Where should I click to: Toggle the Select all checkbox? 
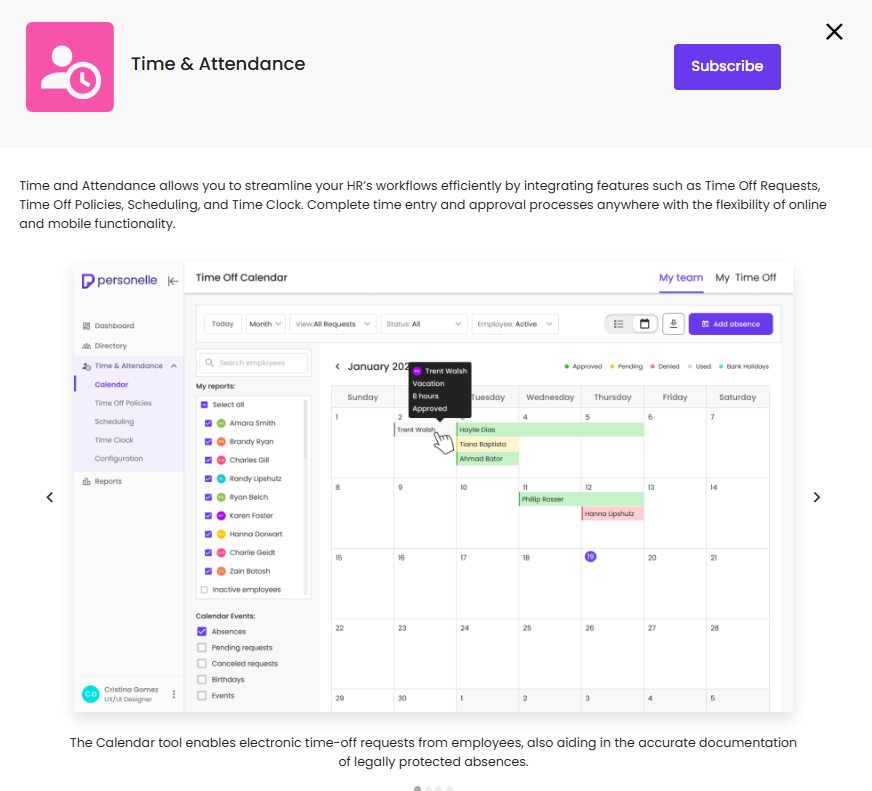pyautogui.click(x=205, y=405)
